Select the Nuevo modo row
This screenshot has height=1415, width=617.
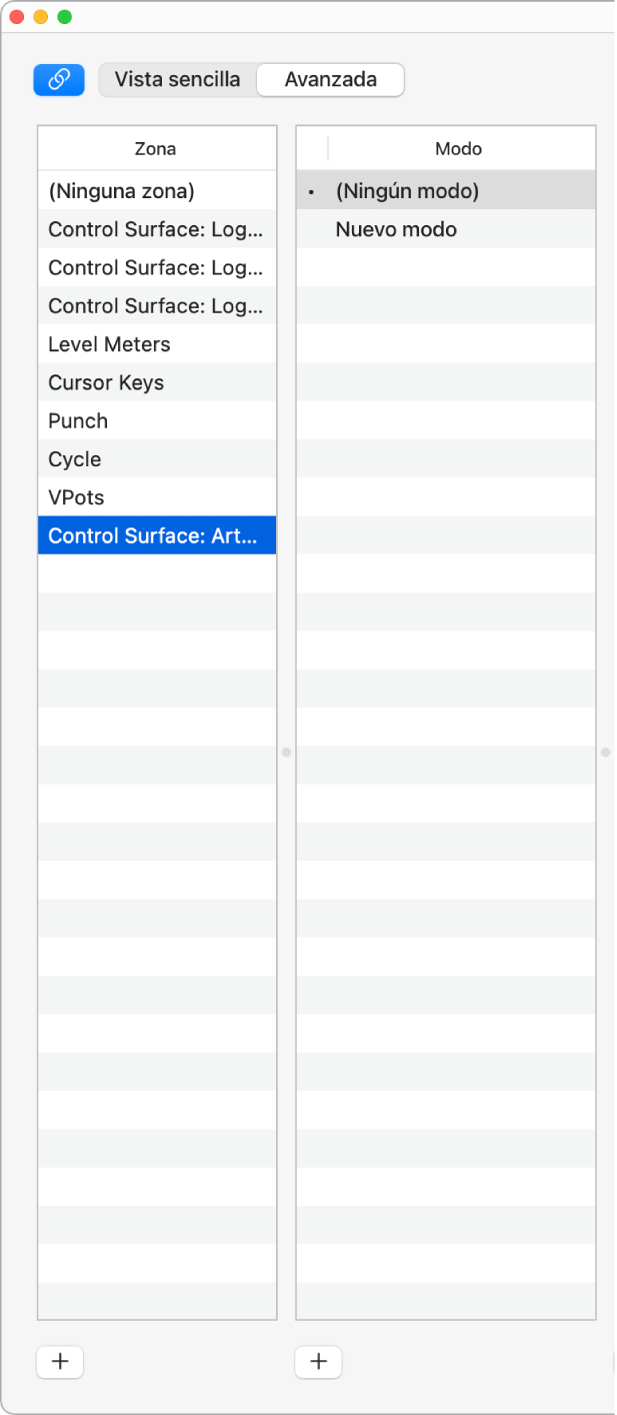[396, 229]
